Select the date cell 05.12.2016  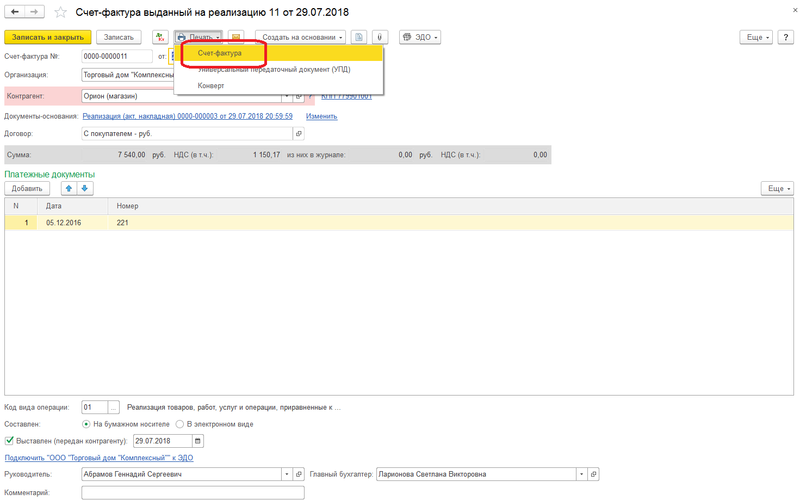click(72, 222)
